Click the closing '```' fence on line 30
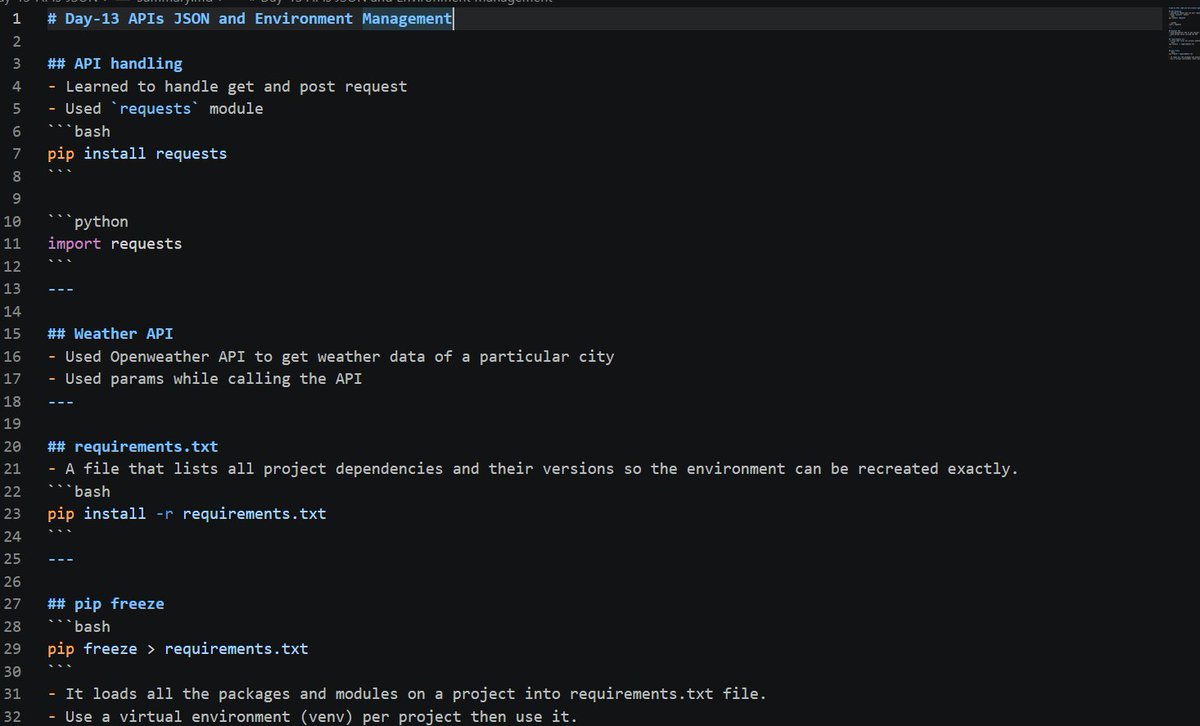Screen dimensions: 1200x726 point(60,671)
